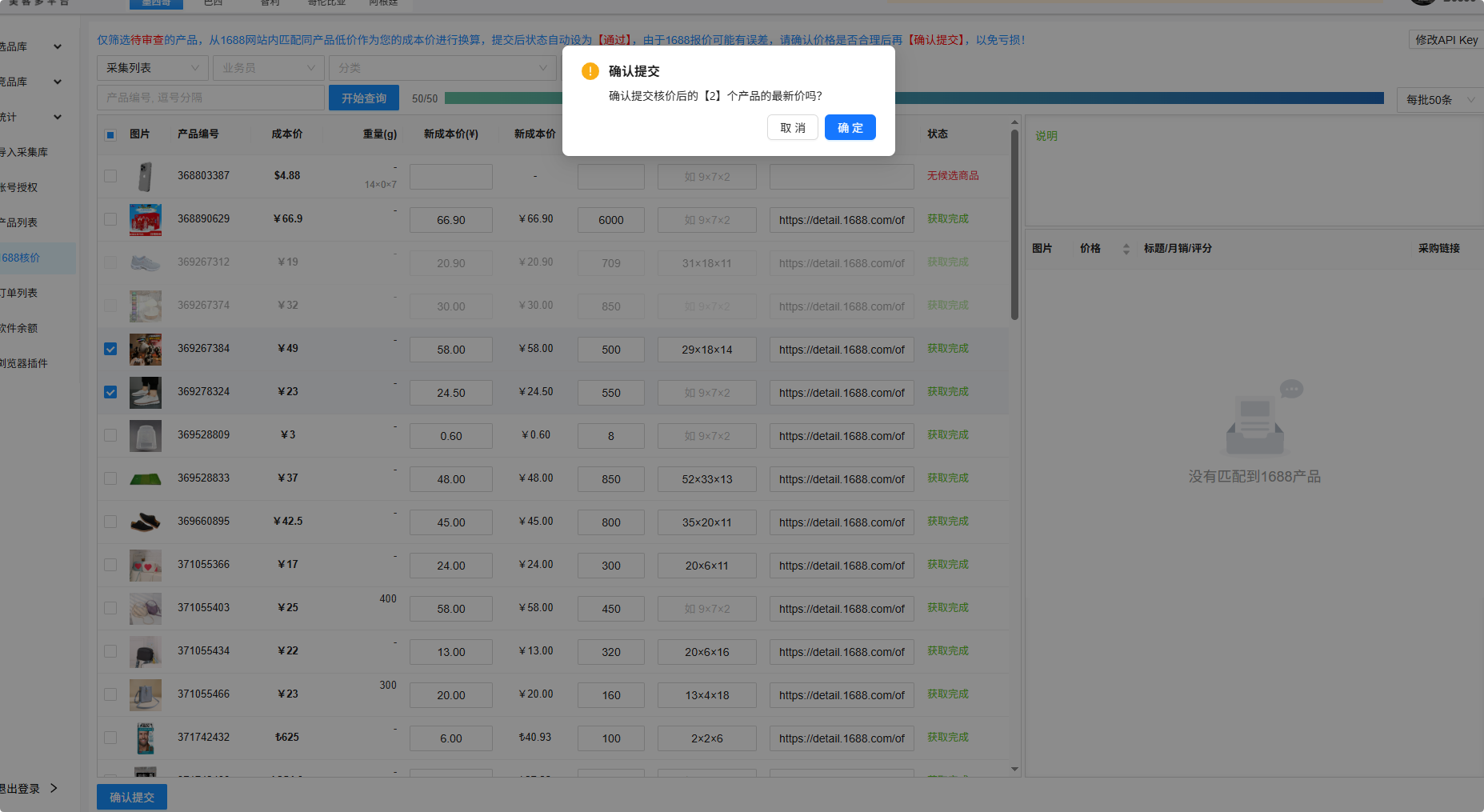The image size is (1484, 812).
Task: Click the warning icon in the confirm dialog
Action: pos(590,71)
